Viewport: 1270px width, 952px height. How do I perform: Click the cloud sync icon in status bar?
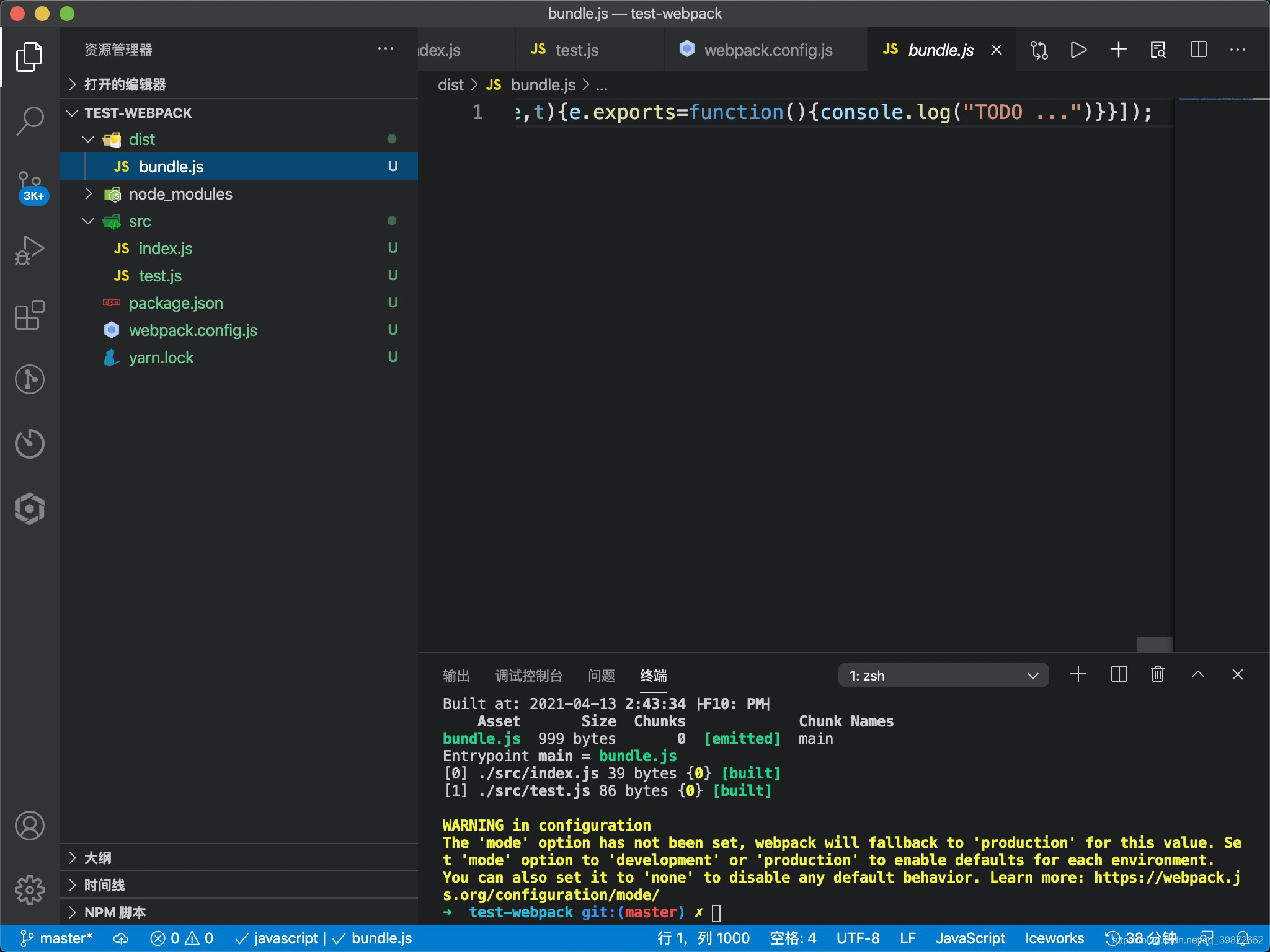click(x=120, y=938)
